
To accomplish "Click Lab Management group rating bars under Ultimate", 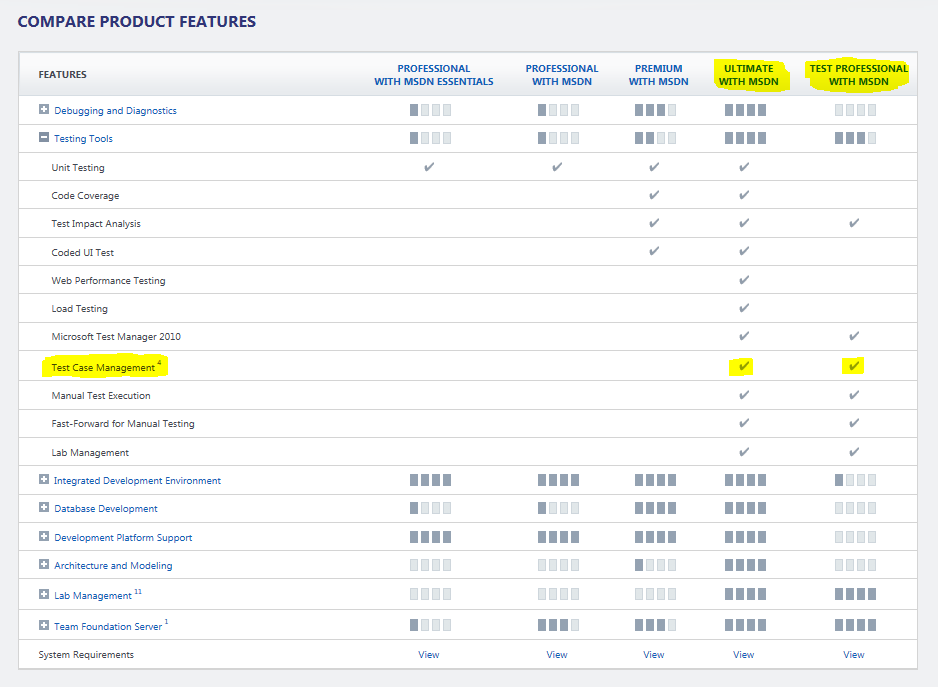I will (x=745, y=594).
